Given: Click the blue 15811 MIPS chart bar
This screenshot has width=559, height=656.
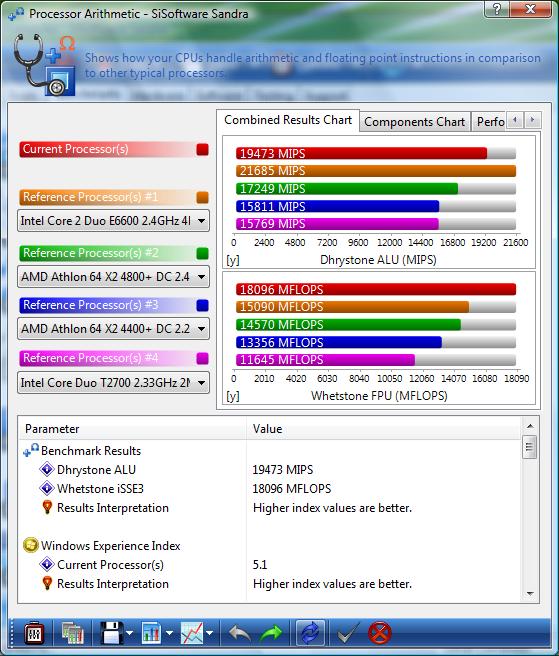Looking at the screenshot, I should (x=338, y=206).
